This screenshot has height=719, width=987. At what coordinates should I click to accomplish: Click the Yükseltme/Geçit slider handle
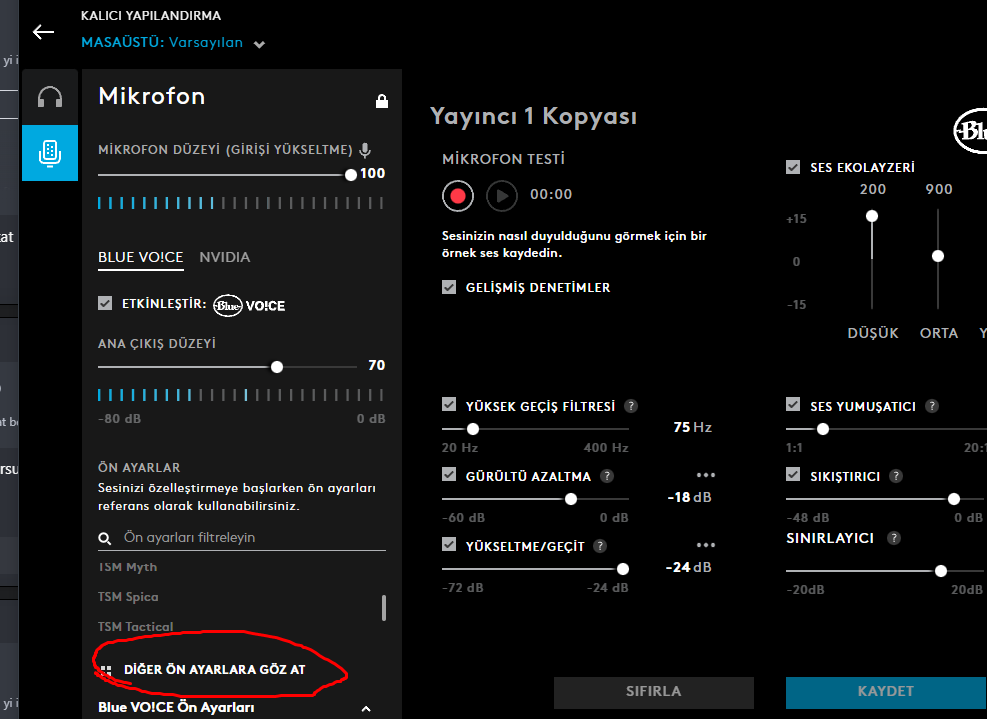623,569
